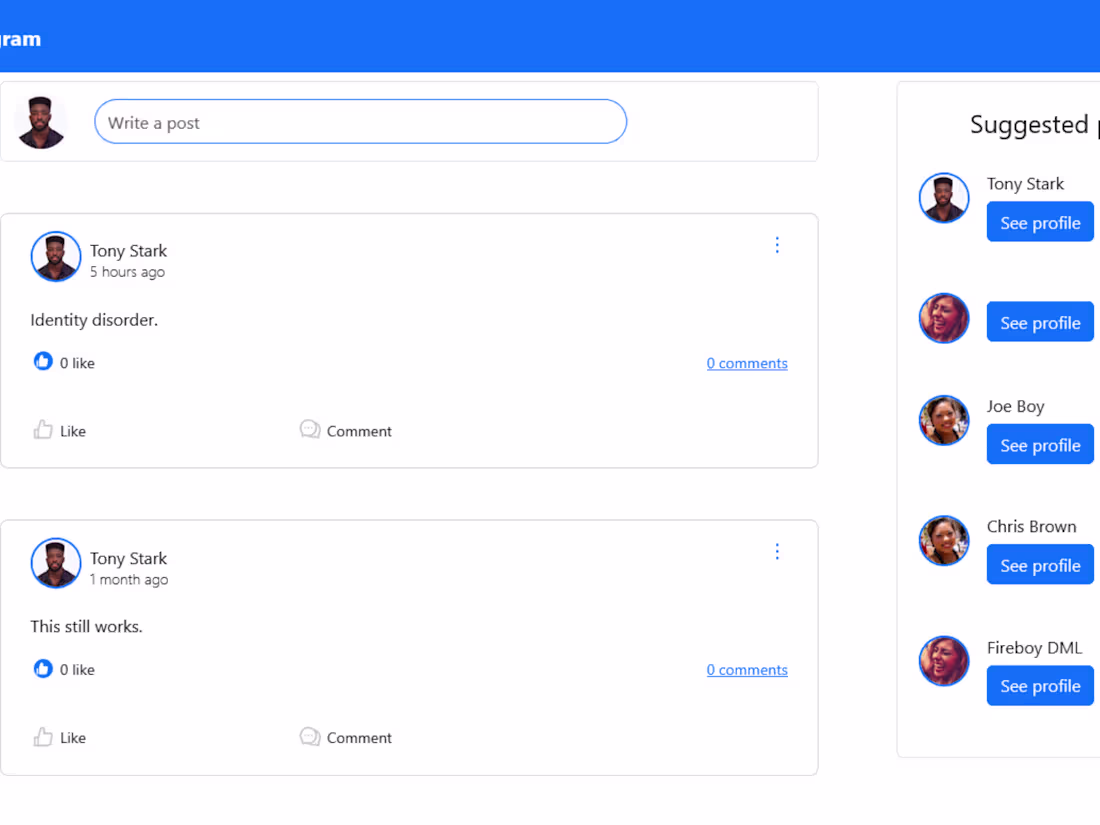Click thumbs-up Like icon on This still works post
The image size is (1100, 825).
(x=43, y=737)
